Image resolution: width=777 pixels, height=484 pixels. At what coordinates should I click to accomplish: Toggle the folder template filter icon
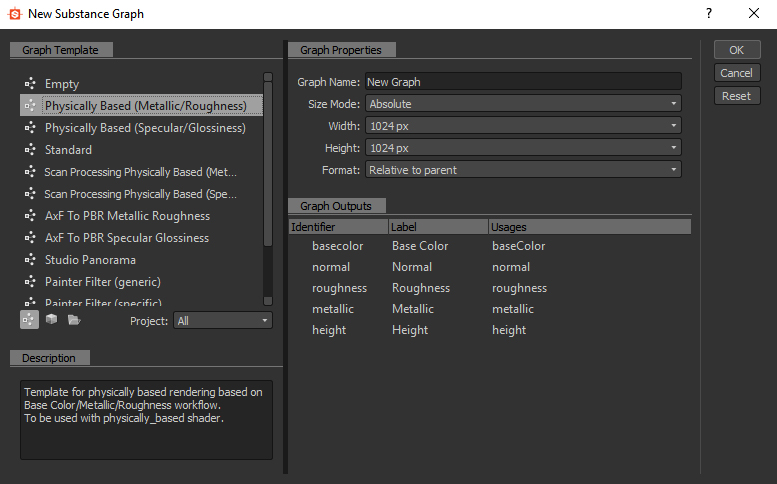click(x=73, y=320)
